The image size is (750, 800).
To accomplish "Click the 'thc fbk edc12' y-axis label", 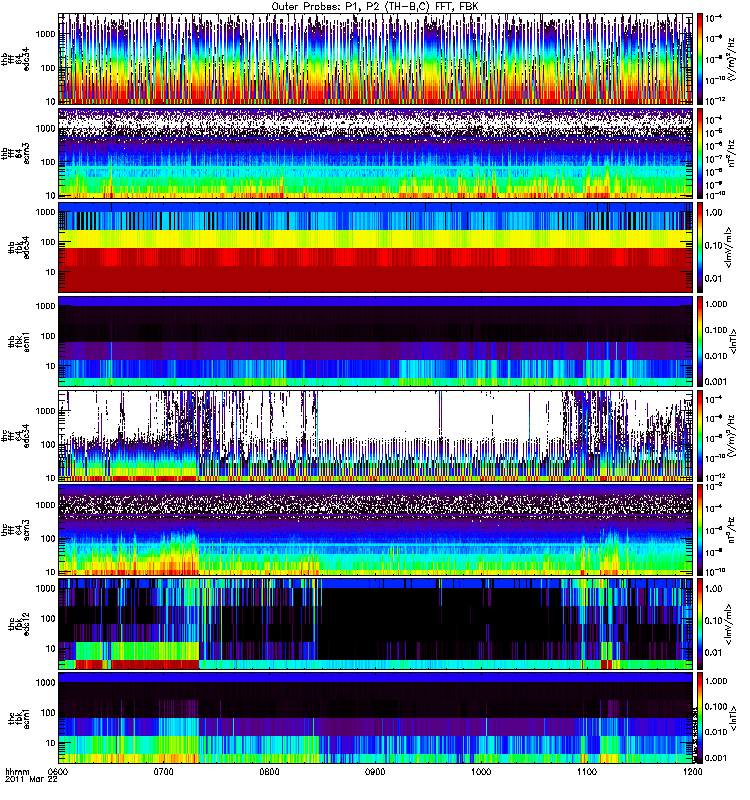I will [x=19, y=625].
